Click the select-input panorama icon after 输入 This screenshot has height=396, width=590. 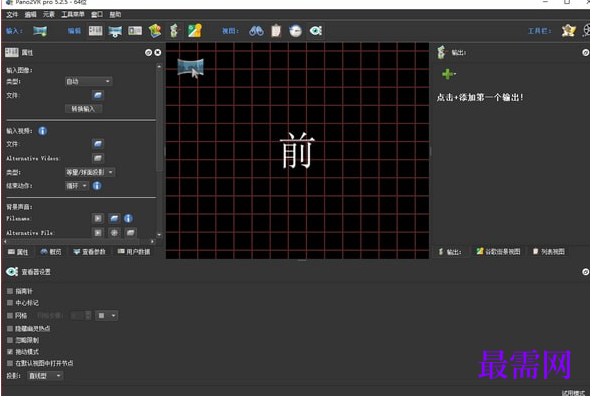(x=40, y=31)
